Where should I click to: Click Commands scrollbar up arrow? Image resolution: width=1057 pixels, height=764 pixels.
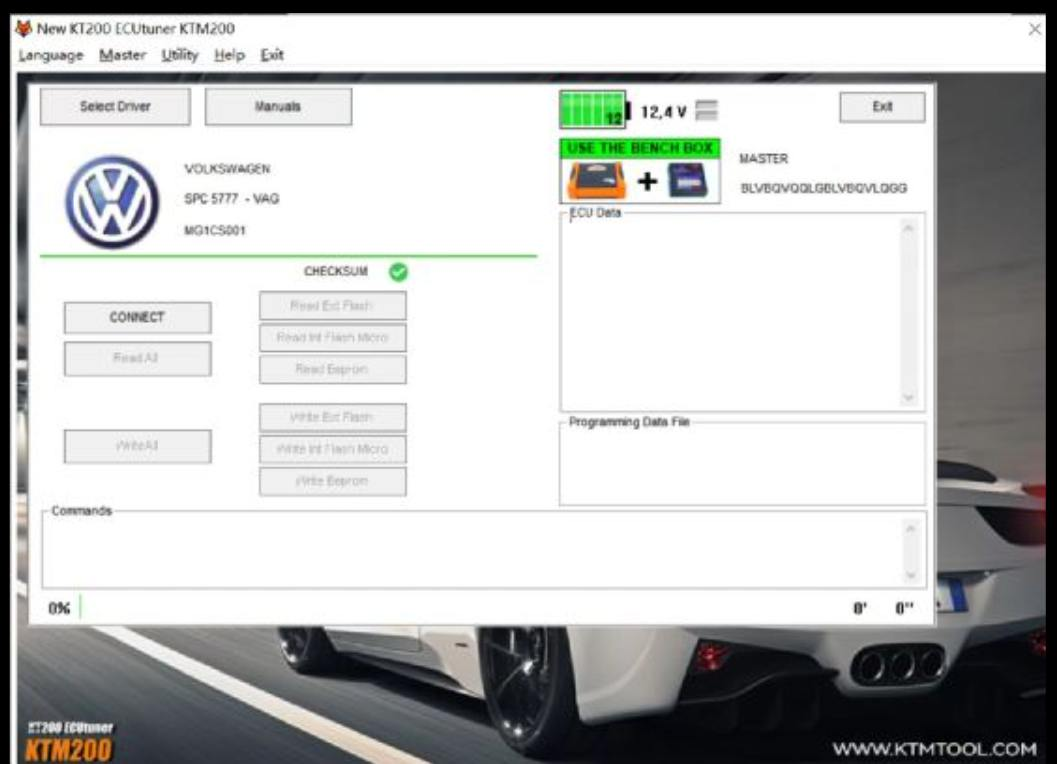[911, 528]
